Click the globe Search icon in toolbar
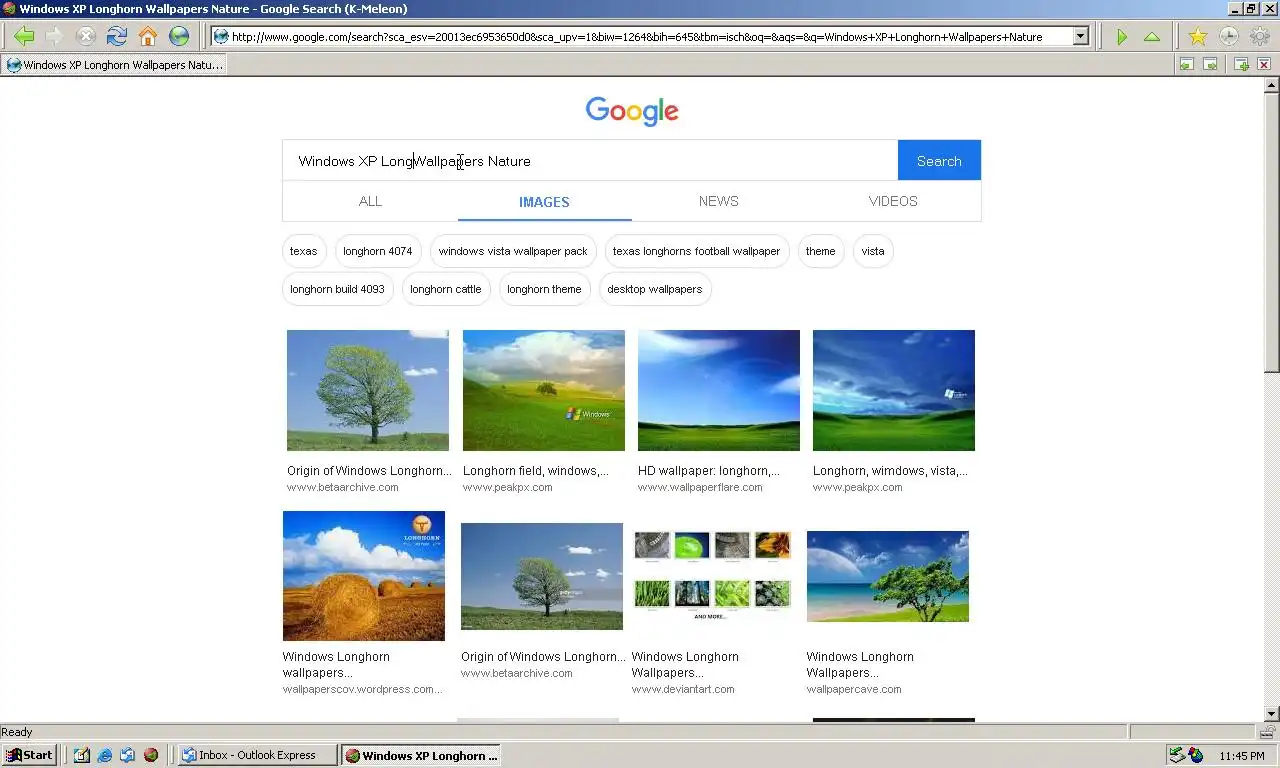This screenshot has height=768, width=1280. 179,37
